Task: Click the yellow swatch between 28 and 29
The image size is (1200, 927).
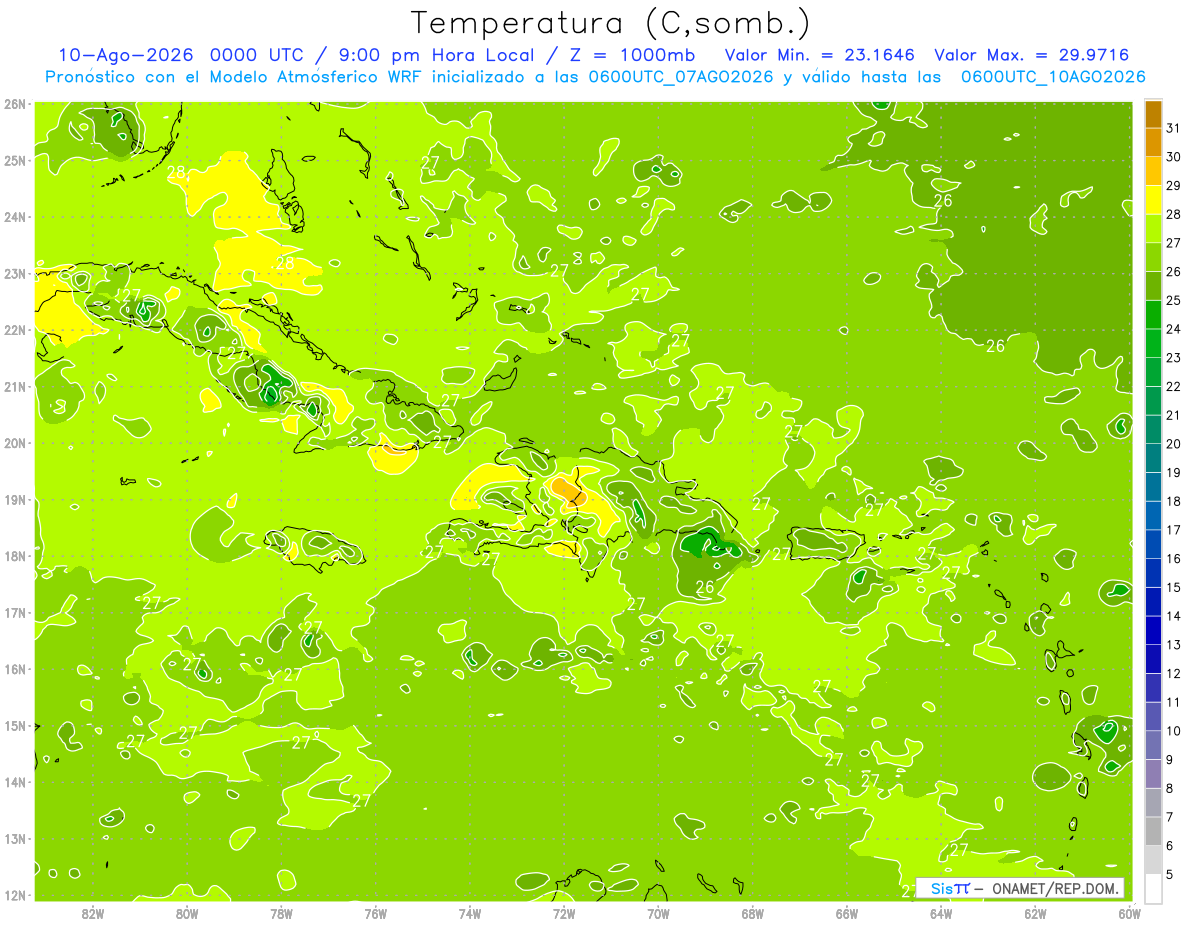Action: 1153,201
